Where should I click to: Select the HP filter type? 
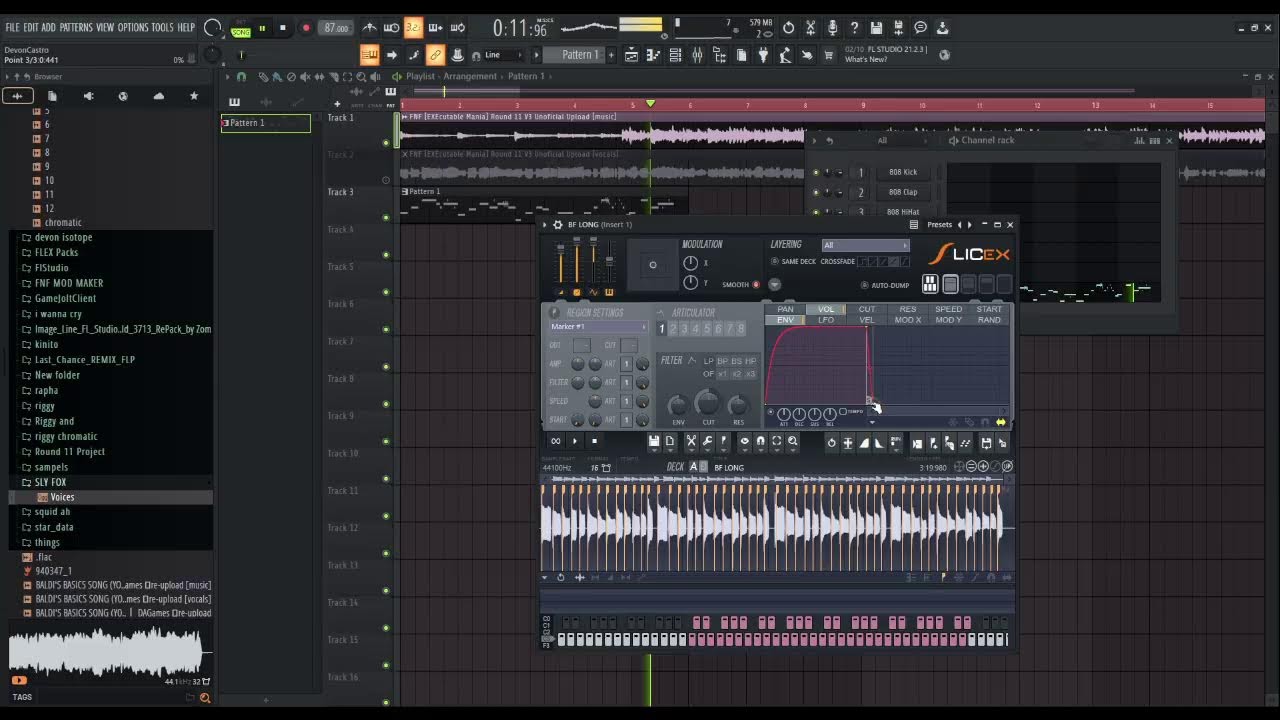click(750, 361)
